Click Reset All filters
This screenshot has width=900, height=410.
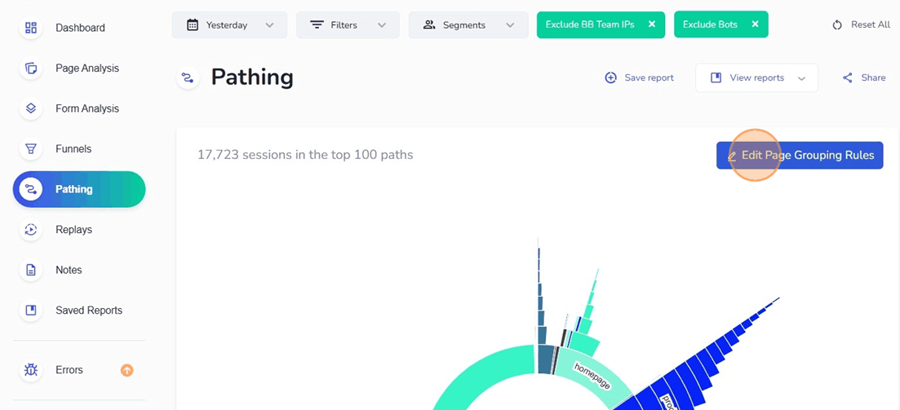coord(860,25)
